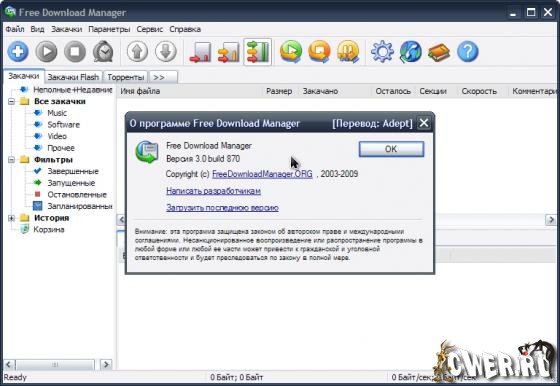Select the Остановленные filter
Screen dimensions: 560x386
[77, 195]
